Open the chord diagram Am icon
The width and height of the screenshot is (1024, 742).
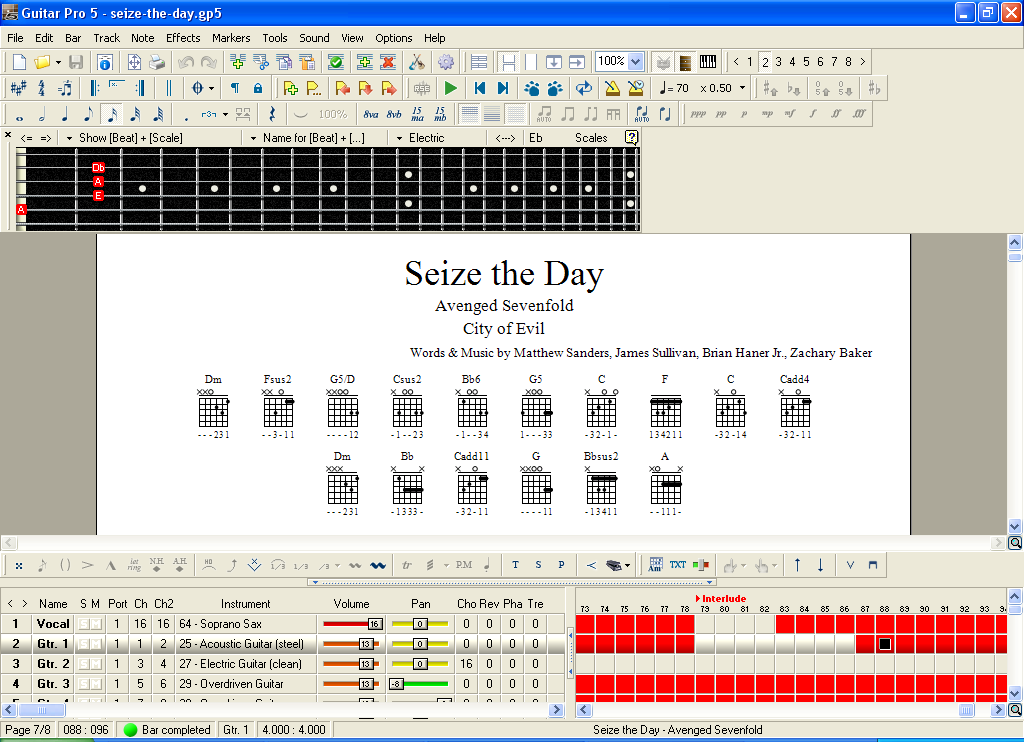655,565
